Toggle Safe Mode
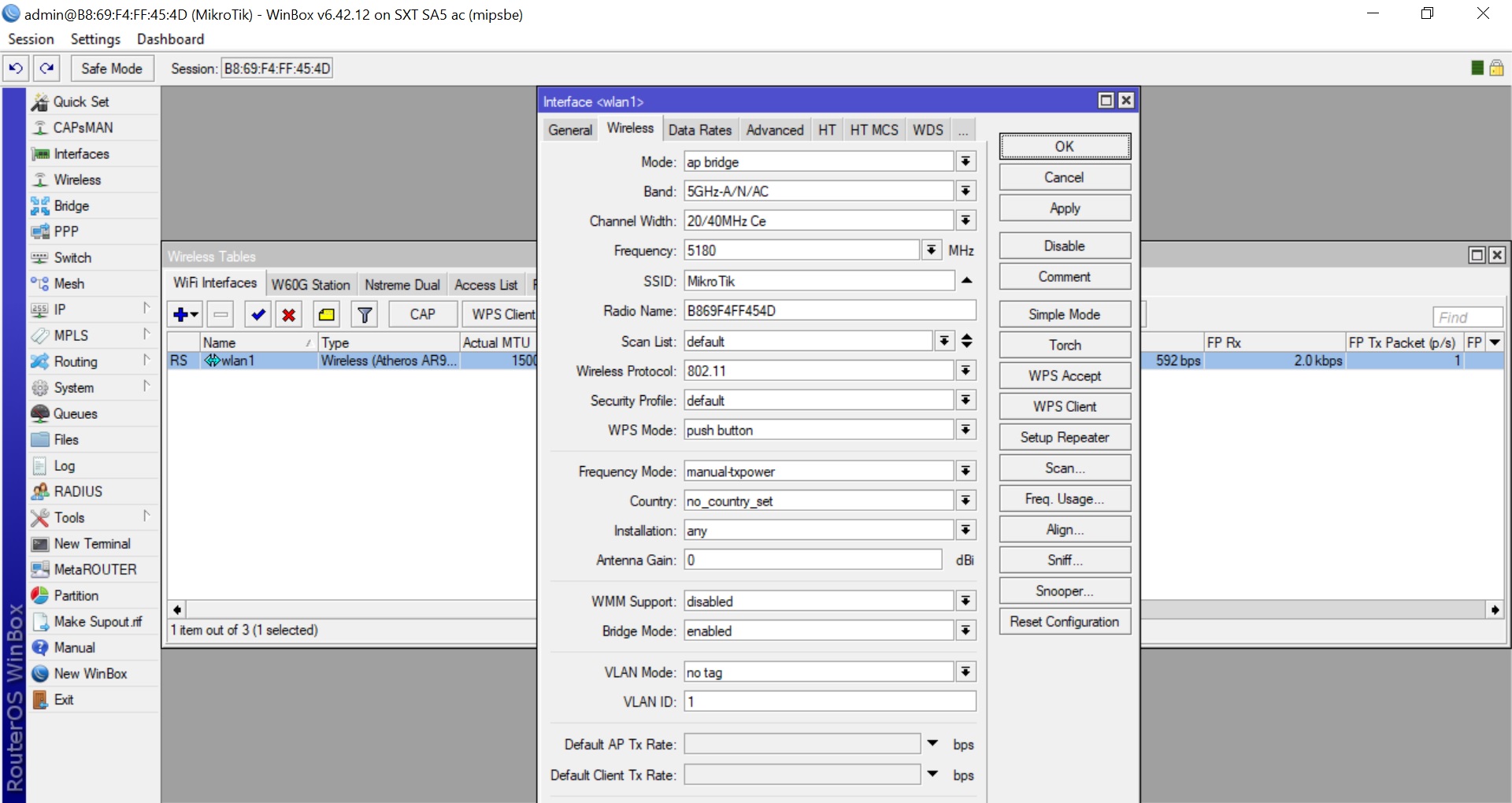 click(x=112, y=68)
